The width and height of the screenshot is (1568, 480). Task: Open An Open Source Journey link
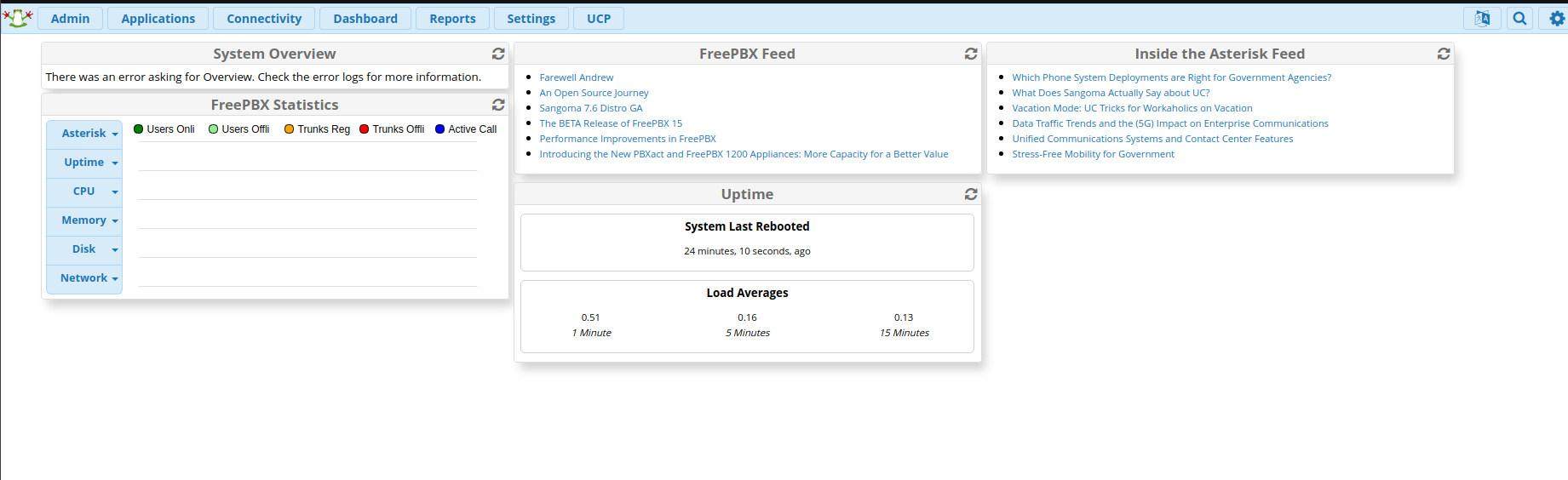click(x=594, y=93)
